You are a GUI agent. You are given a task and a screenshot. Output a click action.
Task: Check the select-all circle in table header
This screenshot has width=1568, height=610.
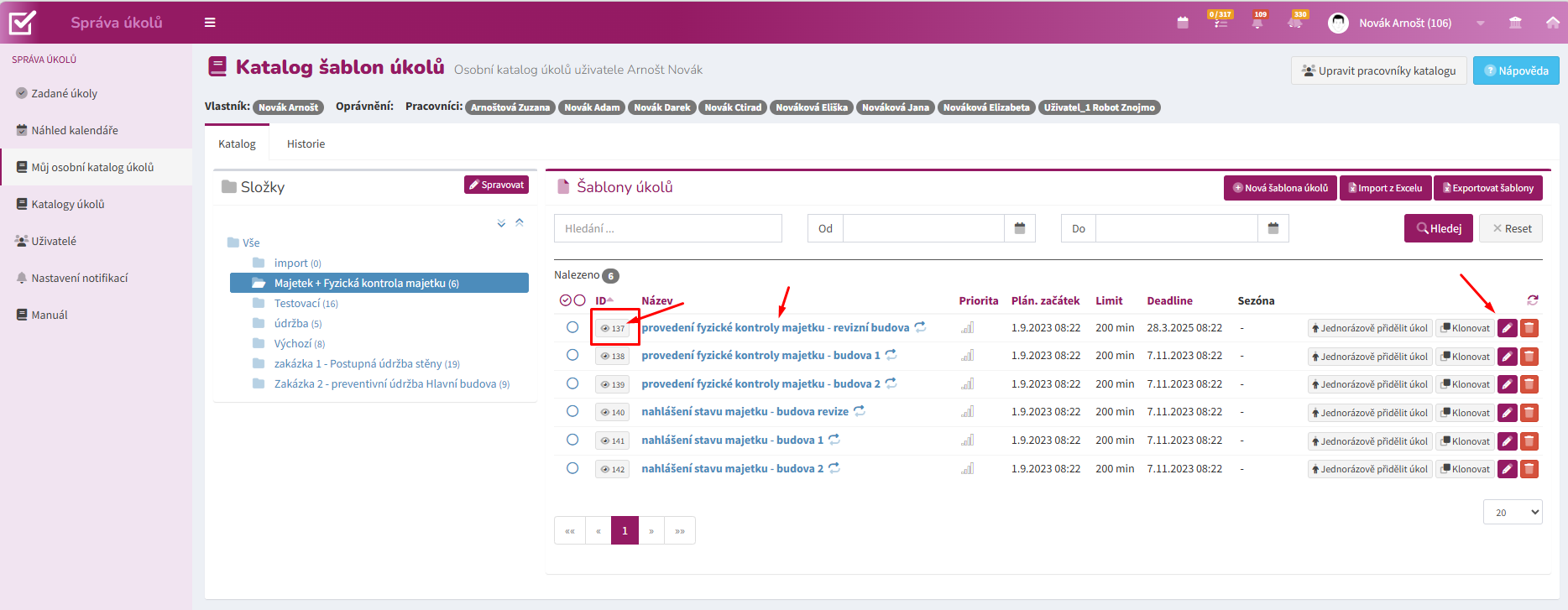click(566, 300)
